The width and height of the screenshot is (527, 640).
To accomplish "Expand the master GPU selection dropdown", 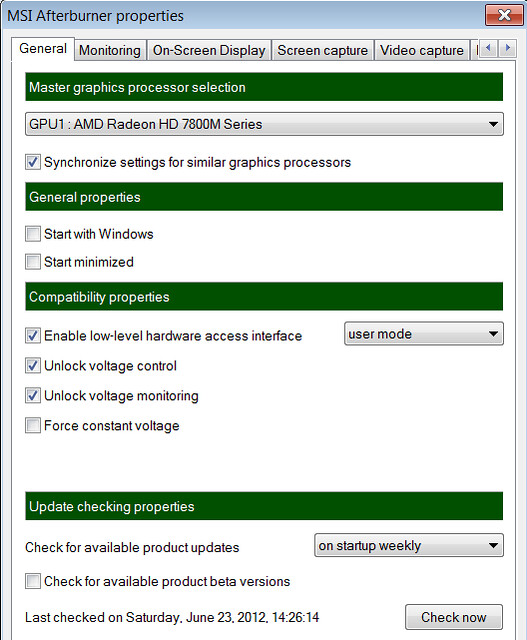I will [x=264, y=124].
